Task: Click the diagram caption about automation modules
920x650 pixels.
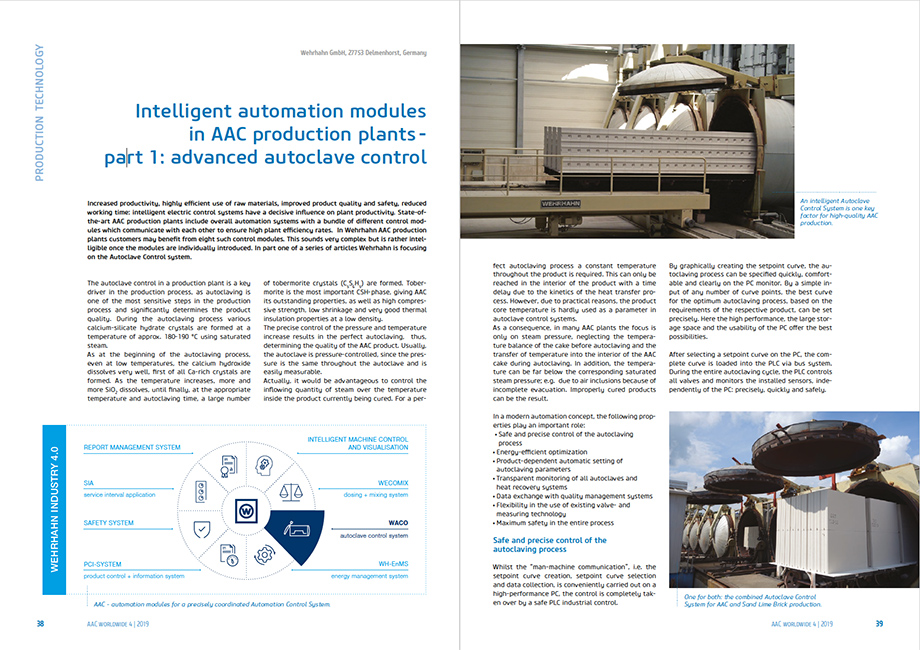Action: pos(212,604)
